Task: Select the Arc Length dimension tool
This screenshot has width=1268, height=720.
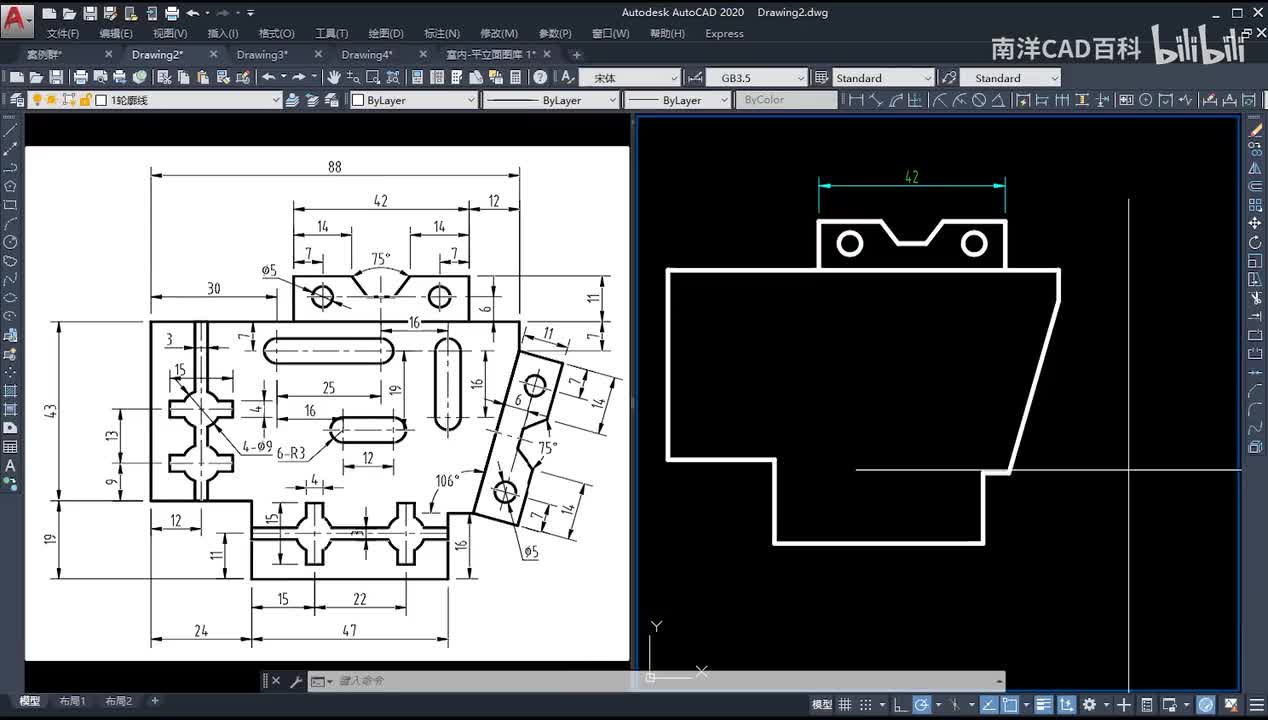Action: coord(896,100)
